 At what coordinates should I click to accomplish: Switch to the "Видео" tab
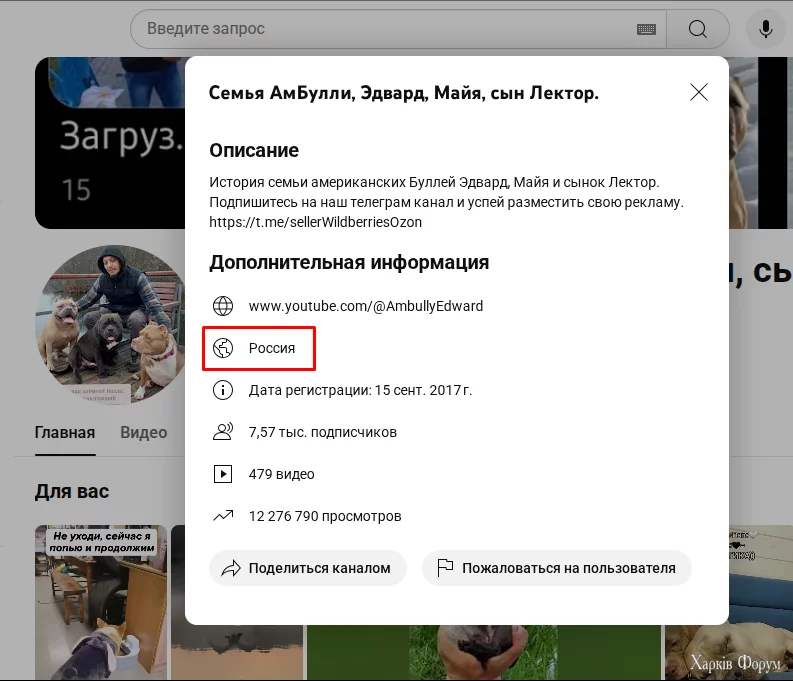(144, 432)
